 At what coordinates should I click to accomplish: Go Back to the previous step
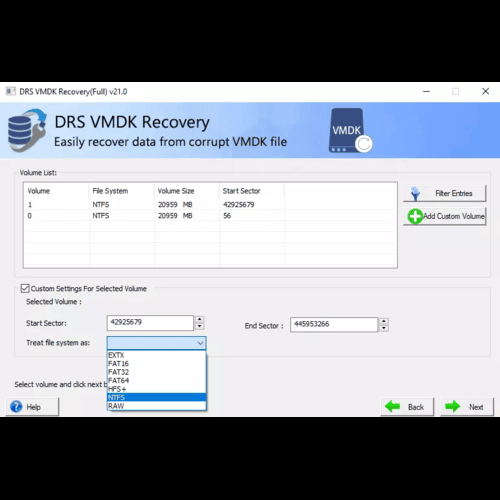(407, 407)
